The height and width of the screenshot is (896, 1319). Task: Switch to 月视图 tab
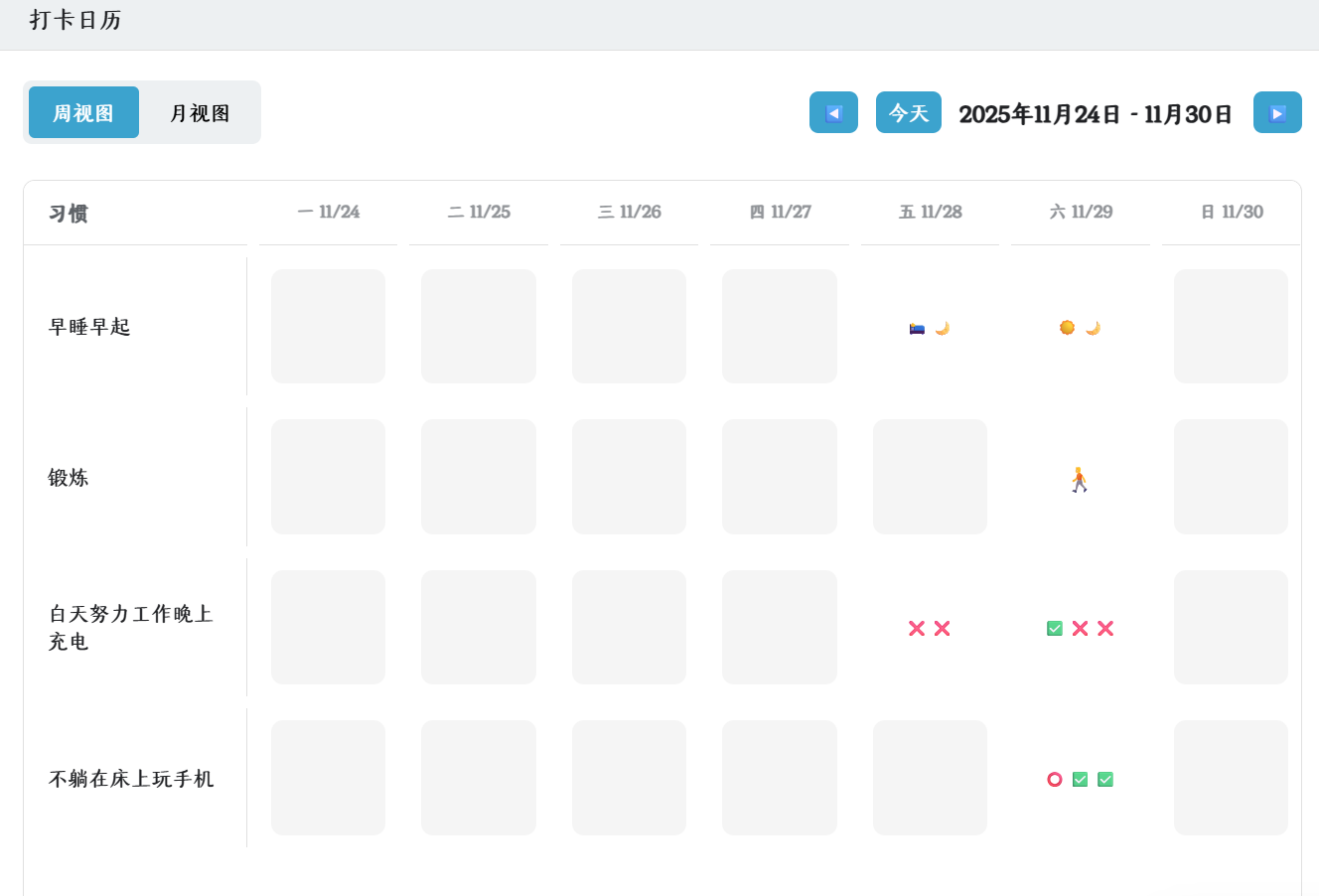click(x=200, y=113)
